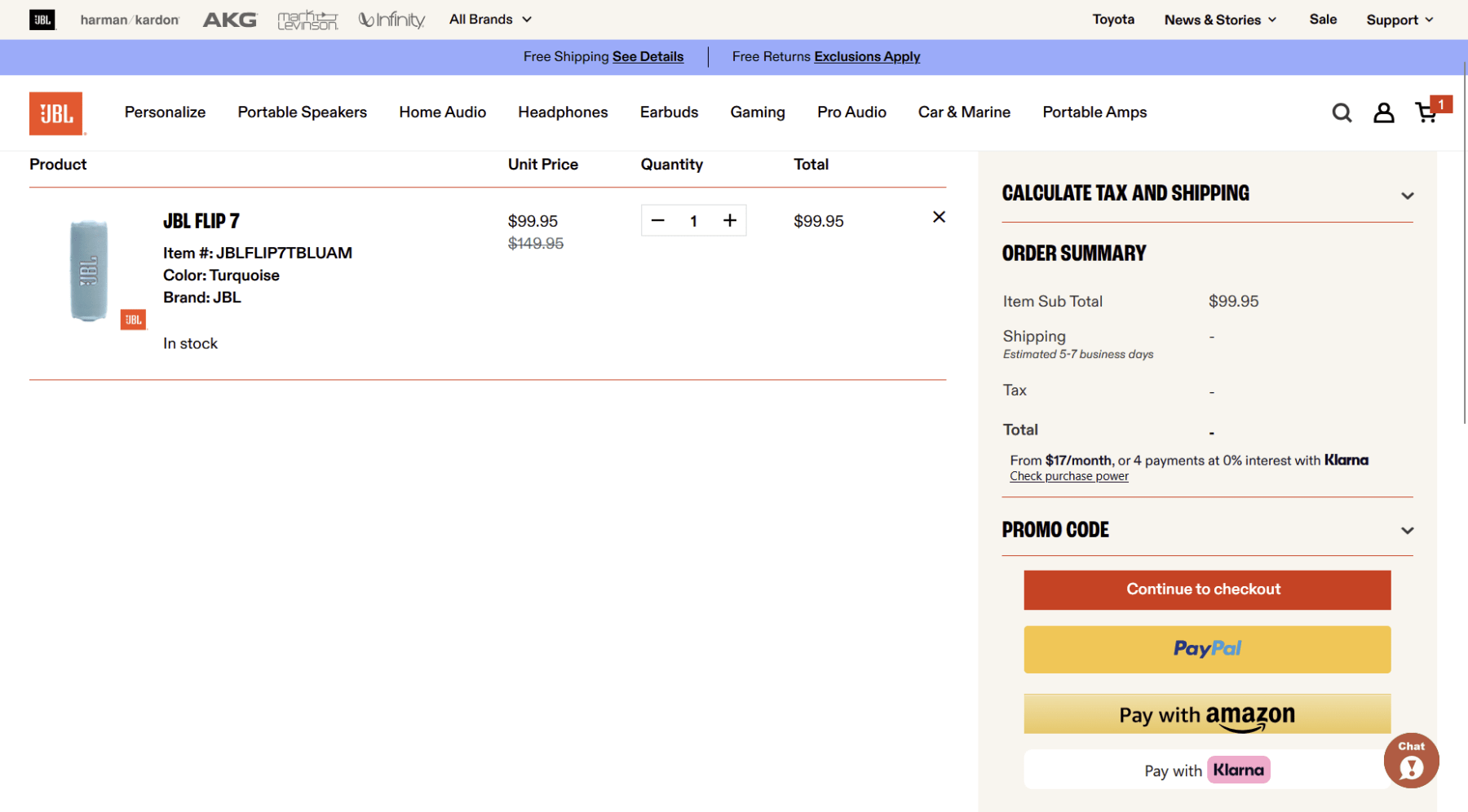Decrease quantity with the minus stepper
Screen dimensions: 1468x812
click(x=658, y=220)
